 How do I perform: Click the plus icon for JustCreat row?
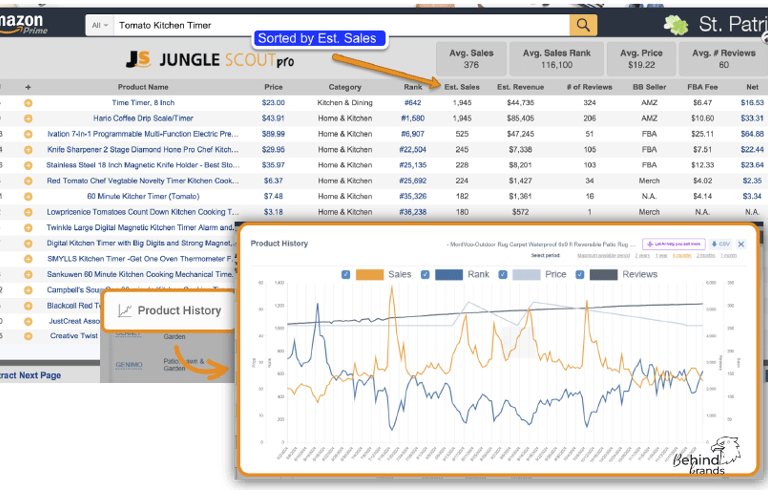[28, 321]
